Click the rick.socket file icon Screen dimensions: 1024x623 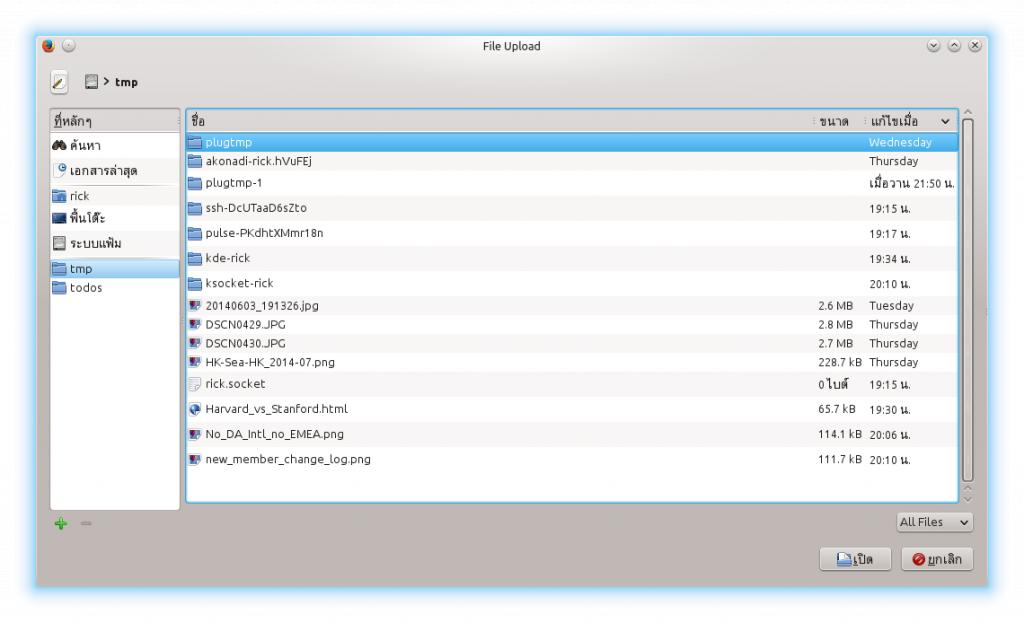195,384
